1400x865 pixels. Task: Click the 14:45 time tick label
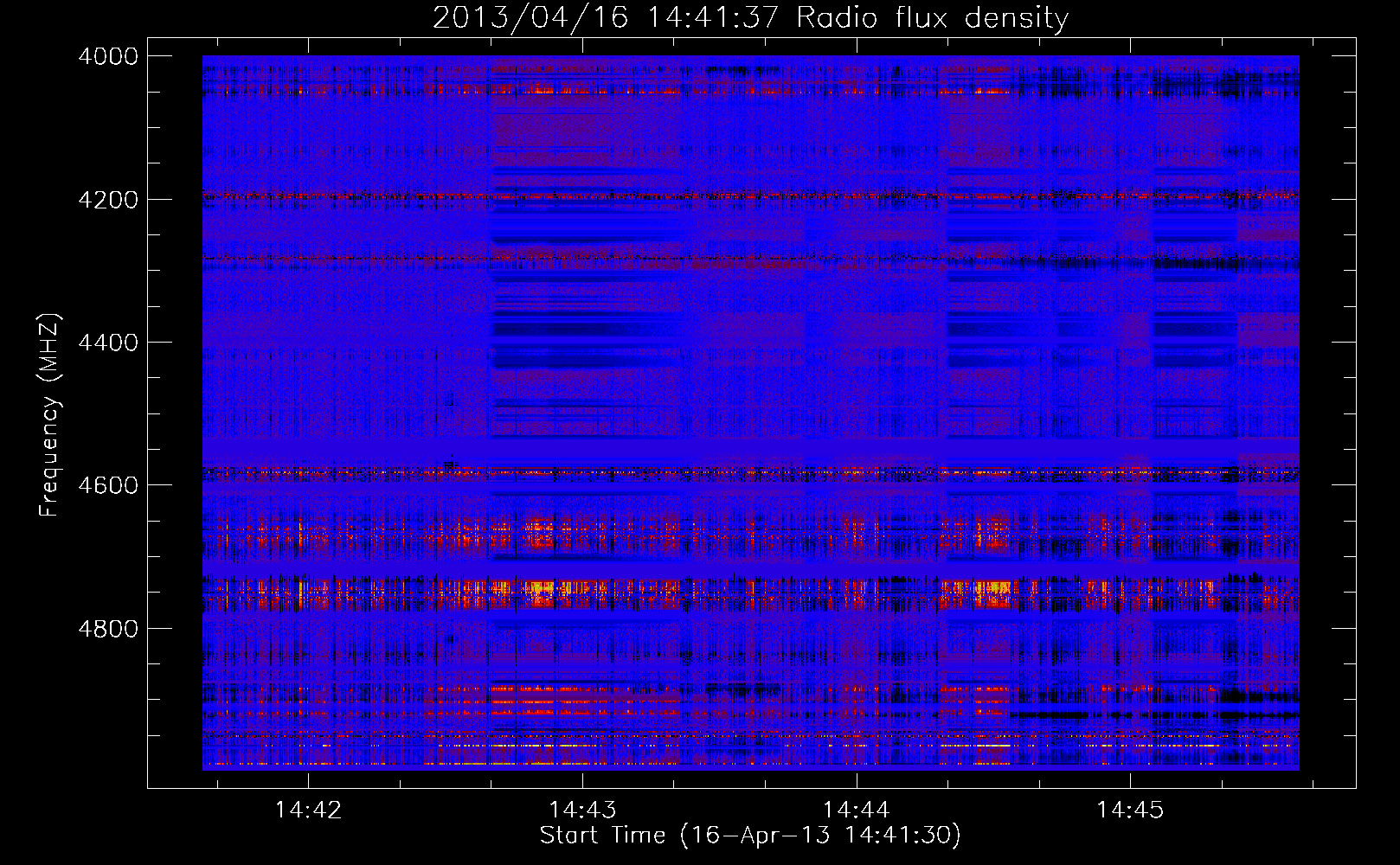(x=1131, y=810)
